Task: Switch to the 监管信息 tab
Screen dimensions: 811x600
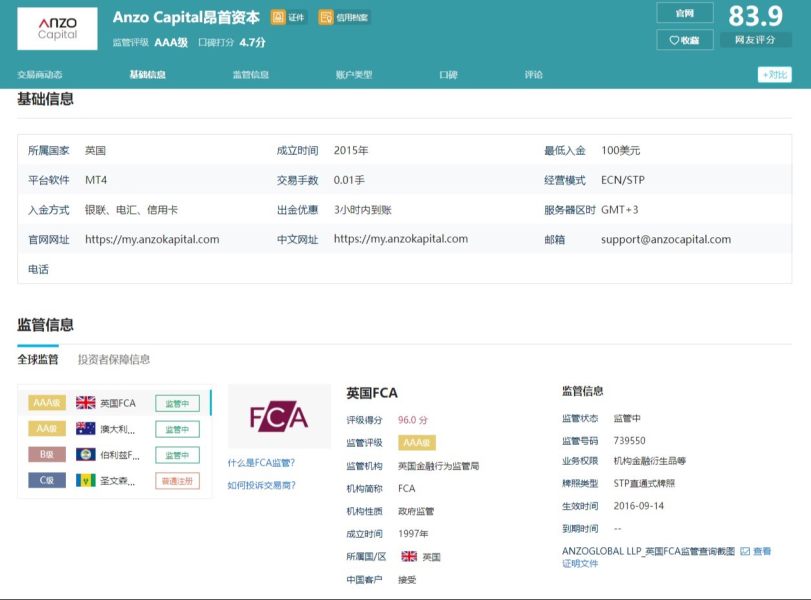Action: click(x=251, y=74)
